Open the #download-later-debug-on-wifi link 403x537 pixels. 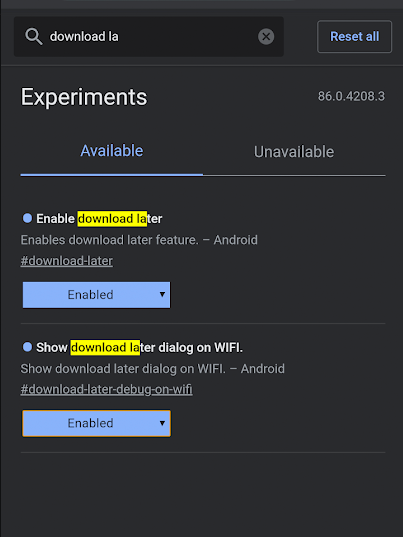point(106,390)
